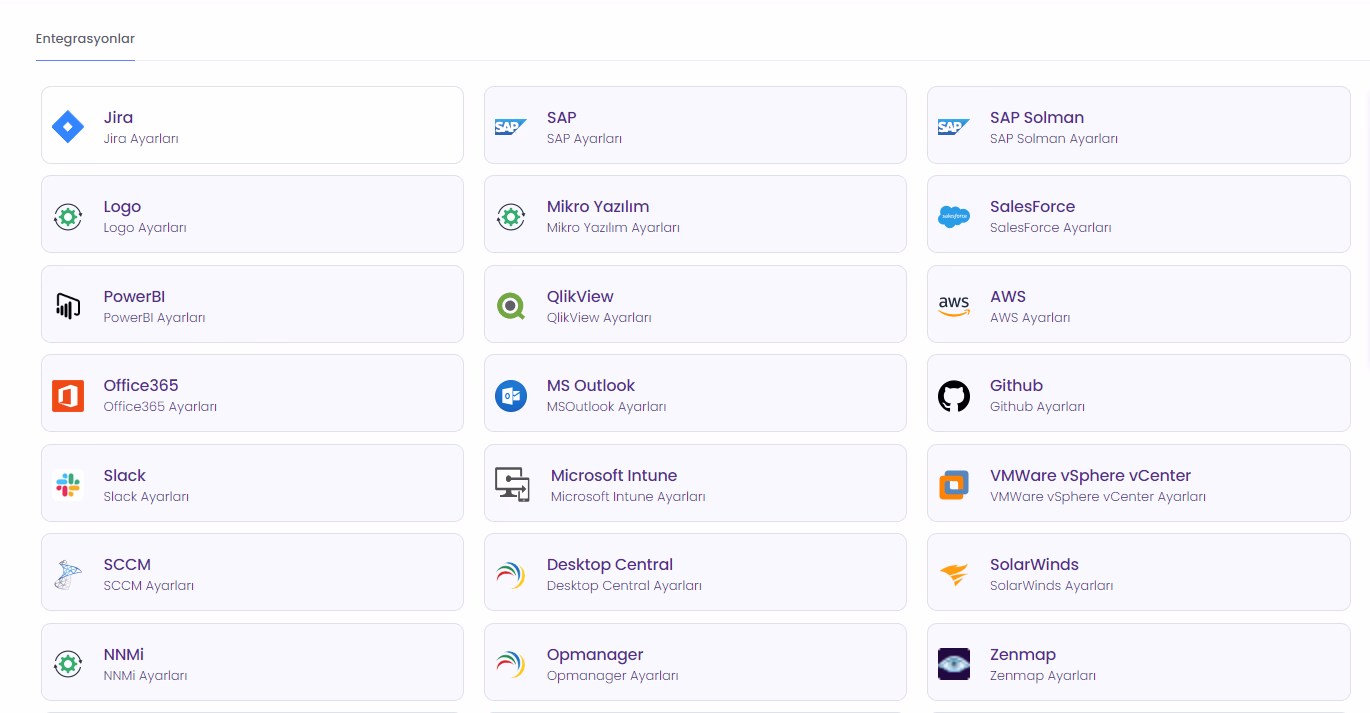
Task: Select the Slack title
Action: pos(124,475)
